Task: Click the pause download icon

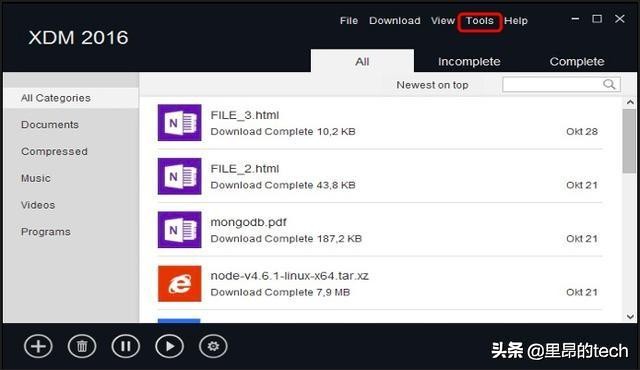Action: [126, 346]
